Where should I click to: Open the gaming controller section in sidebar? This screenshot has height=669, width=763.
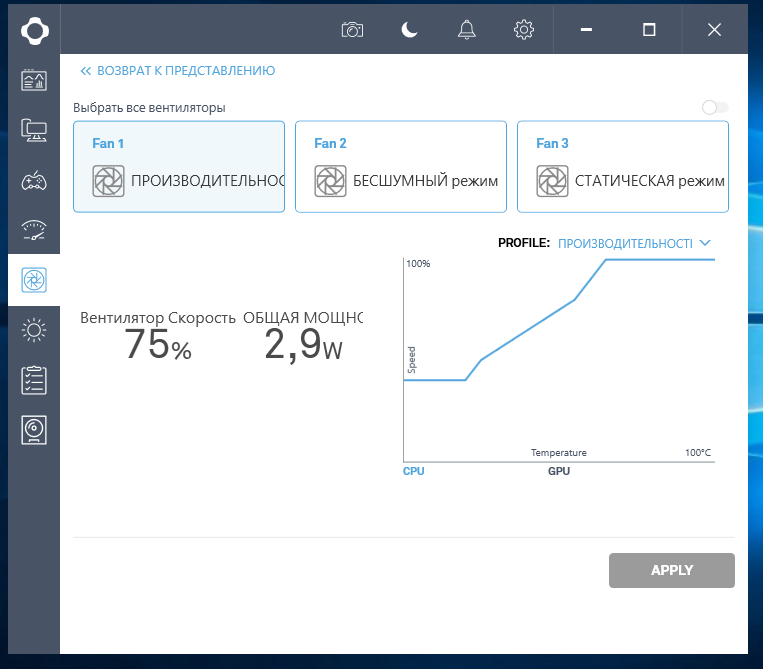(x=34, y=181)
